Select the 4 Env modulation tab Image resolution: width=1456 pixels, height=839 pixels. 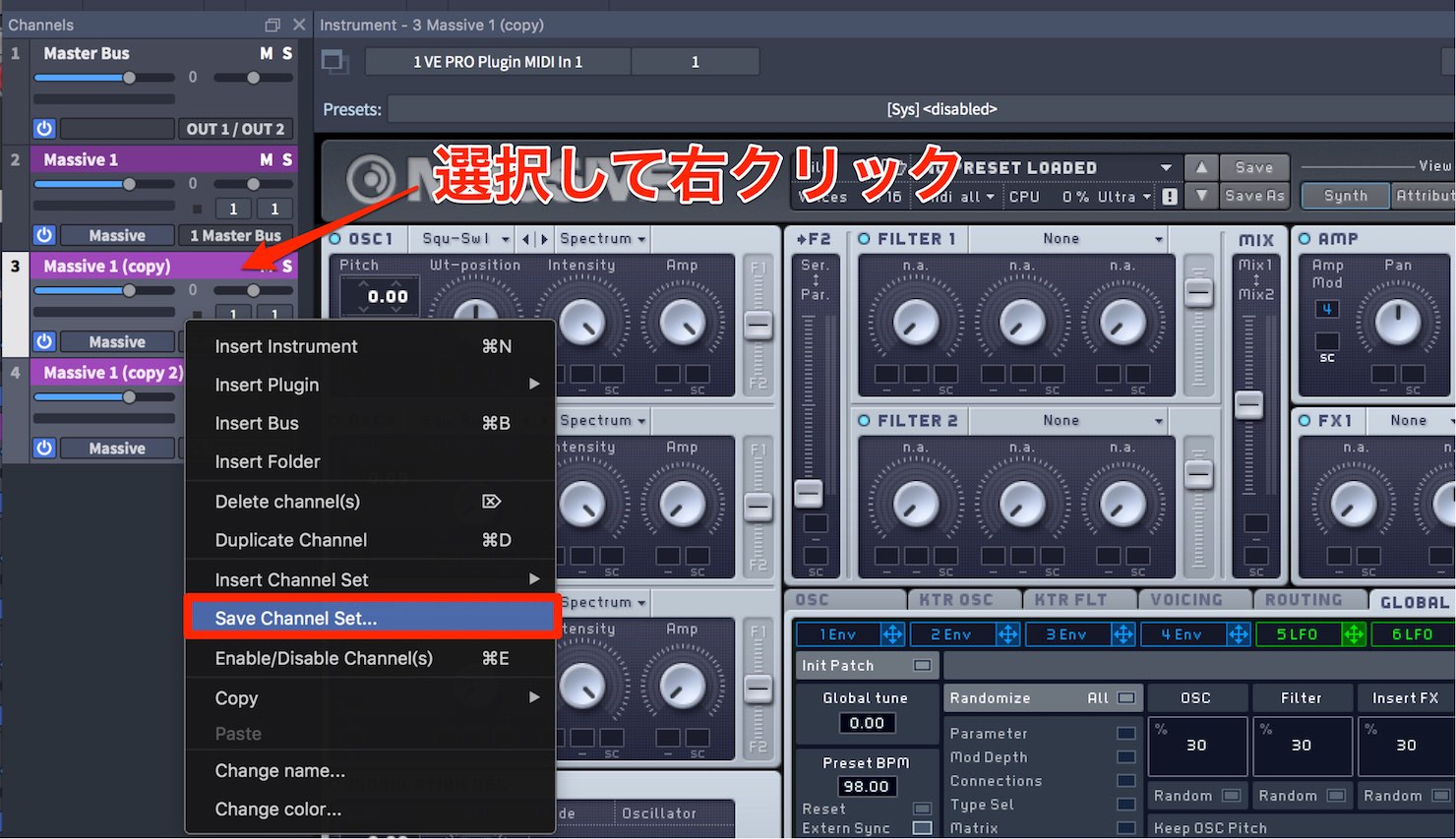(1183, 634)
